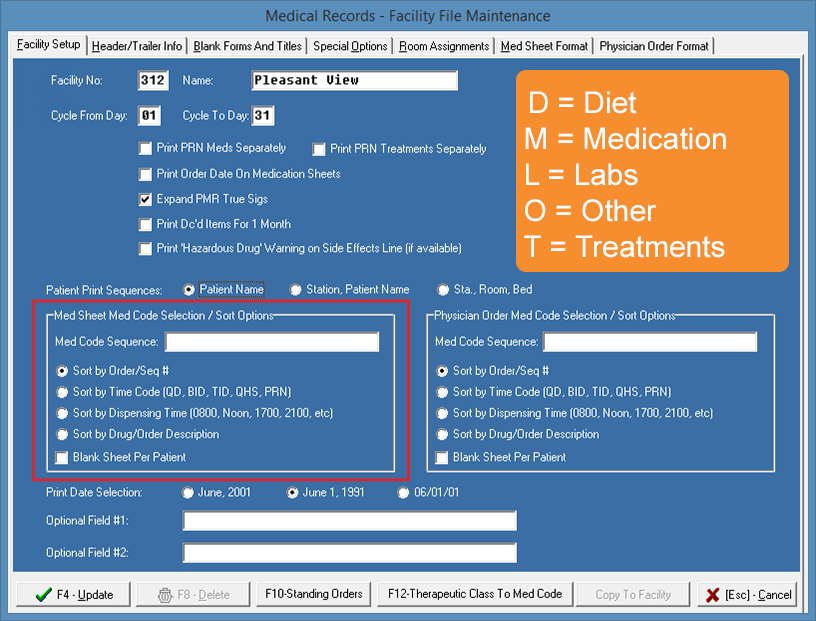
Task: Choose Sort by Drug/Order Description for Physician Order
Action: [x=443, y=435]
